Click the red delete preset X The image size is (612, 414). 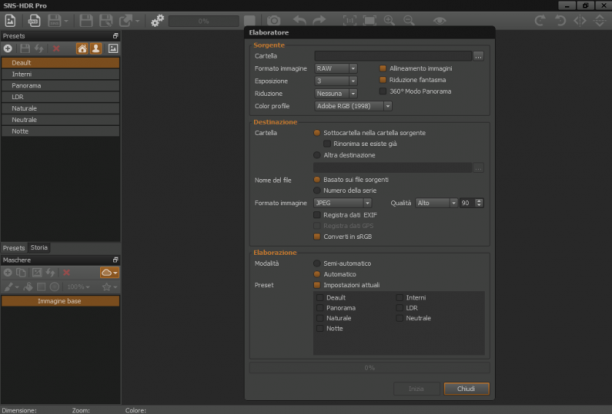coord(56,48)
